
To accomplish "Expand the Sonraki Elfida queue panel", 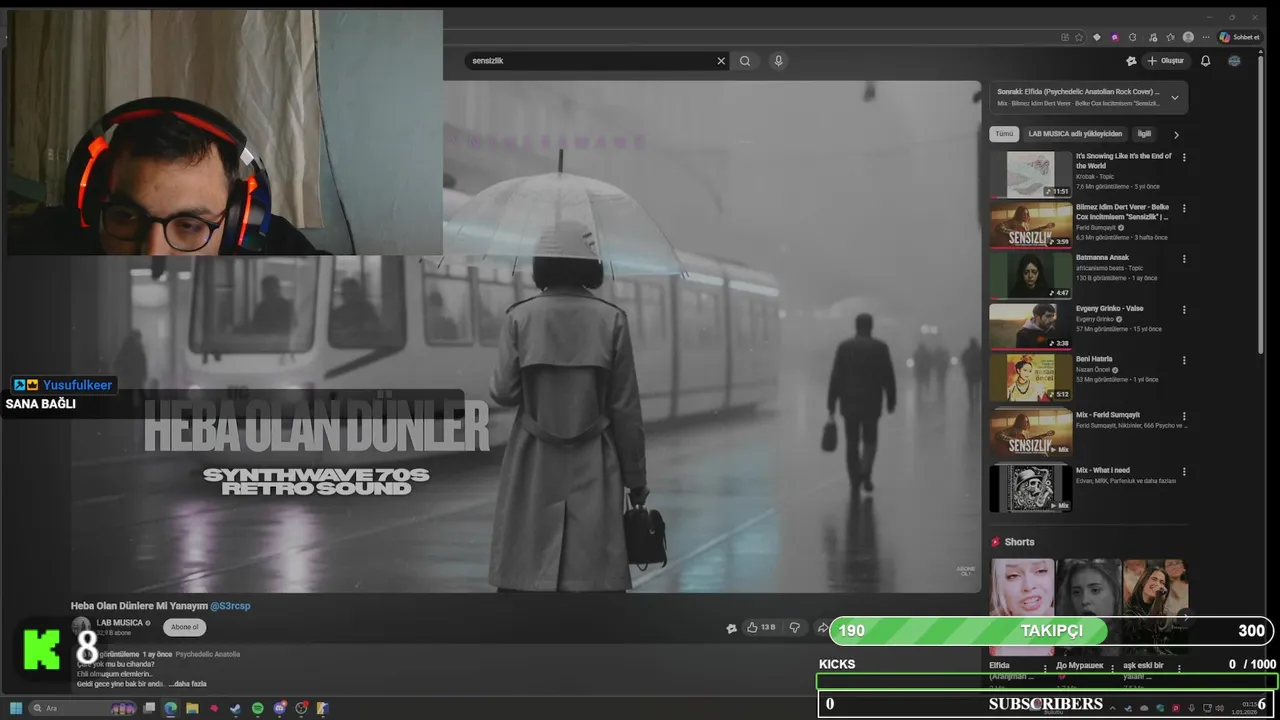I will (1174, 97).
